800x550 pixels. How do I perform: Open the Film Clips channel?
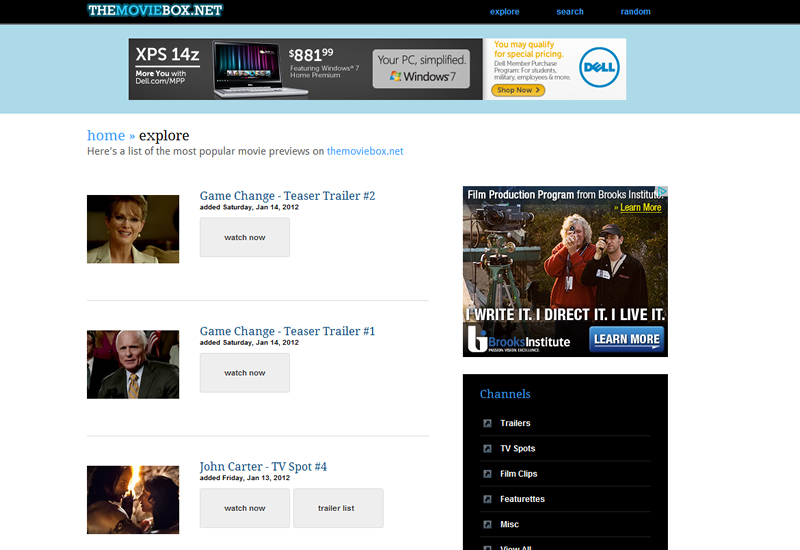pyautogui.click(x=518, y=473)
